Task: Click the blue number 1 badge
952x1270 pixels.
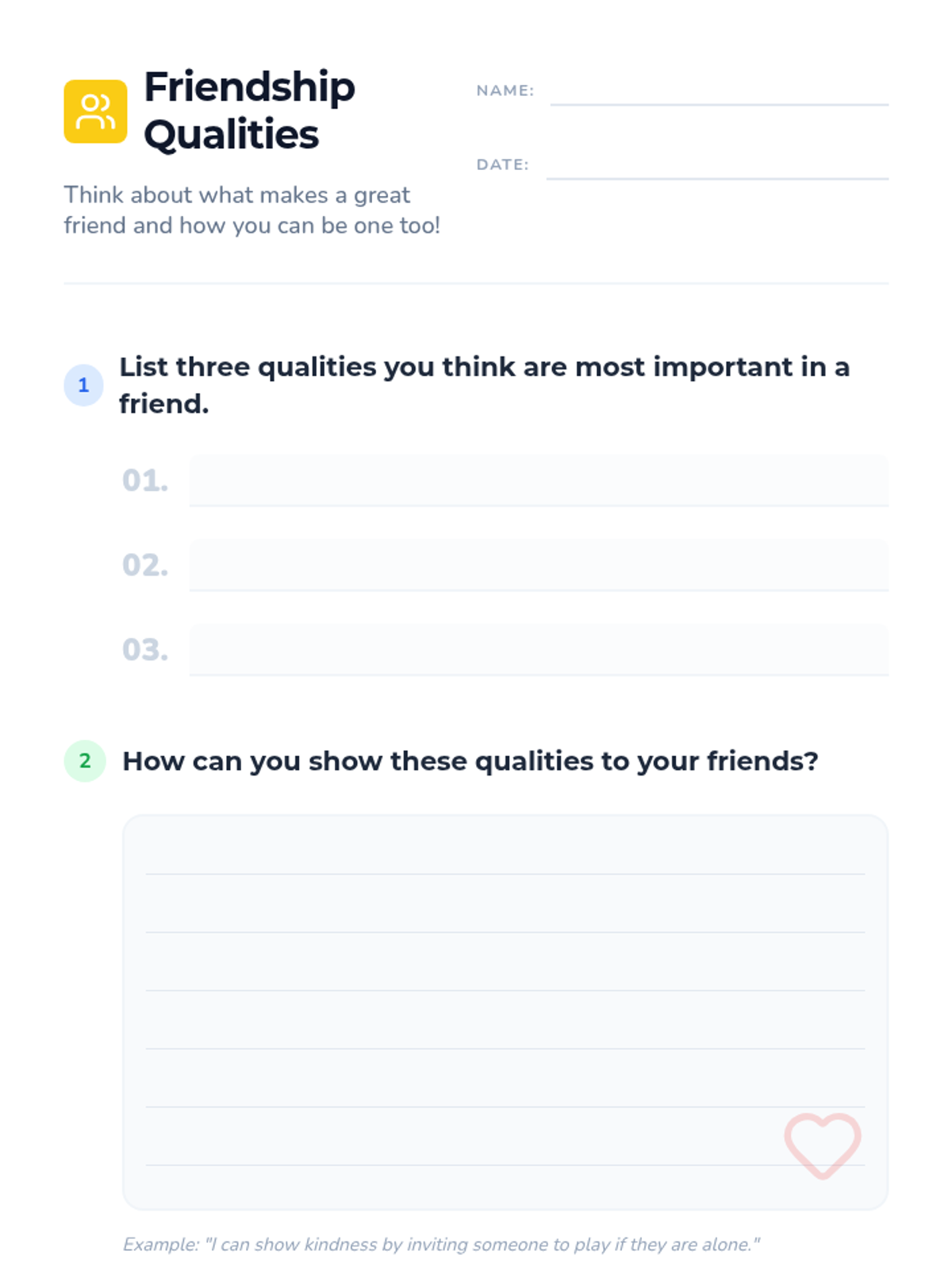Action: pyautogui.click(x=83, y=386)
